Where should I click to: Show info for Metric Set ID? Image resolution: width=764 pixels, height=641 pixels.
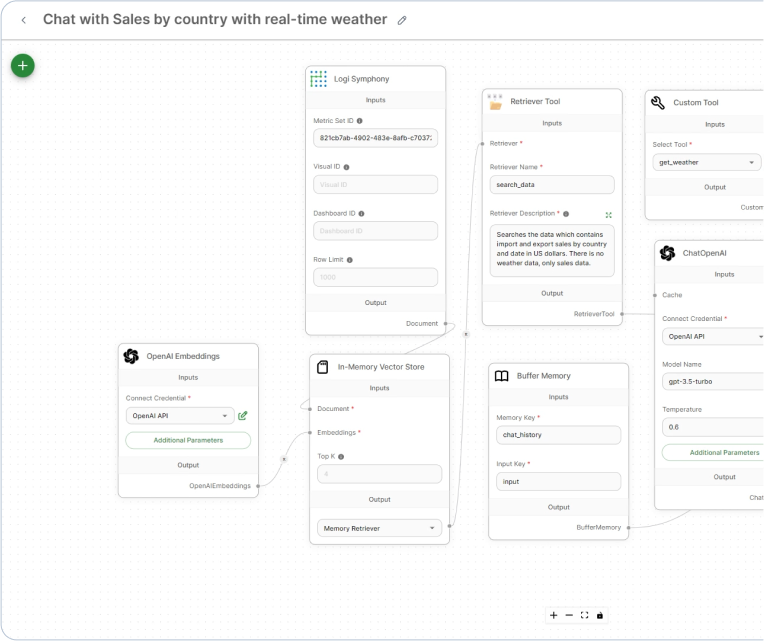(x=360, y=121)
